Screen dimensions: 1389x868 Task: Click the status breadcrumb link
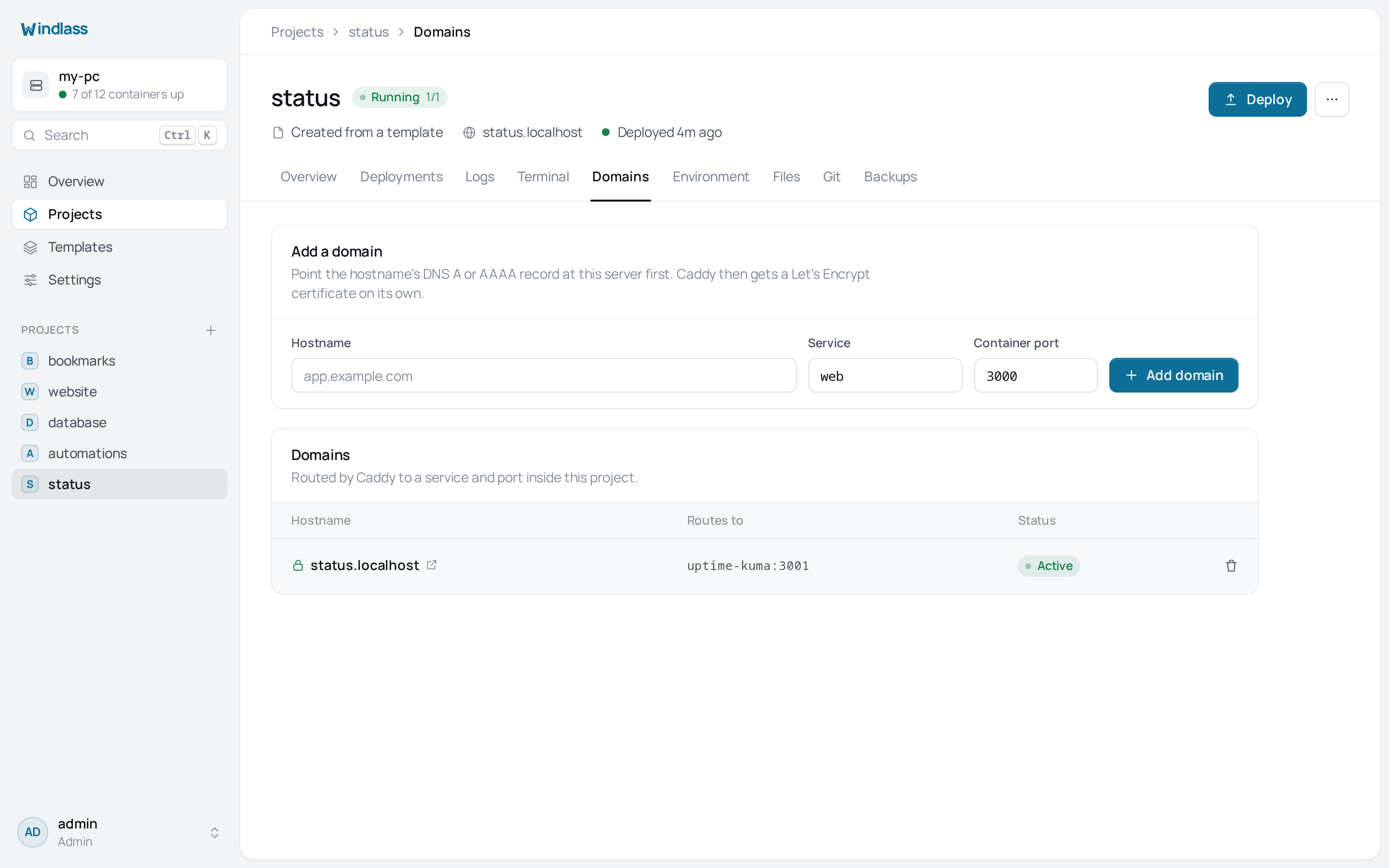pos(368,32)
